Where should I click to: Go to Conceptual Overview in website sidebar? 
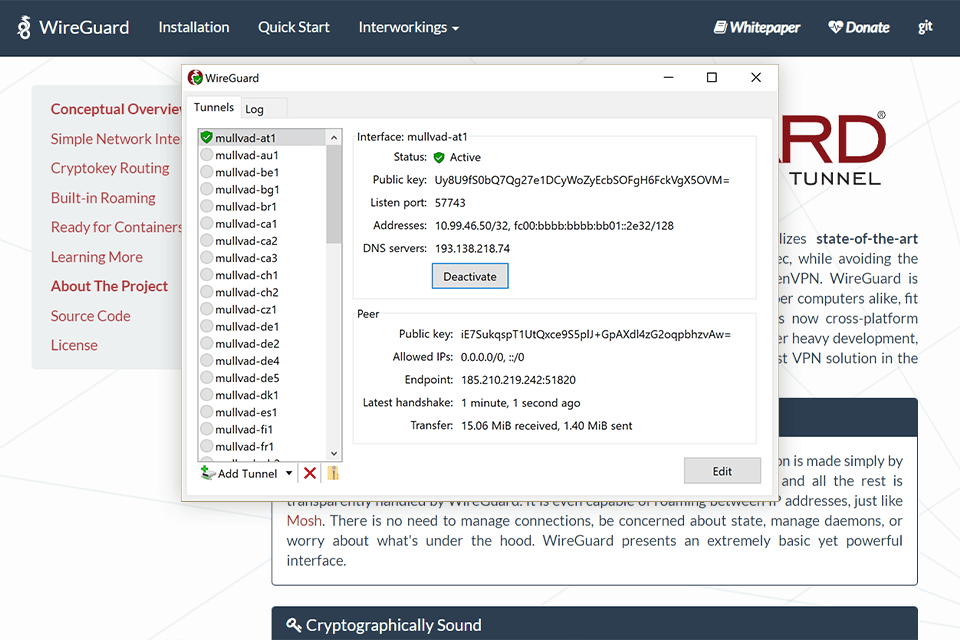(116, 109)
